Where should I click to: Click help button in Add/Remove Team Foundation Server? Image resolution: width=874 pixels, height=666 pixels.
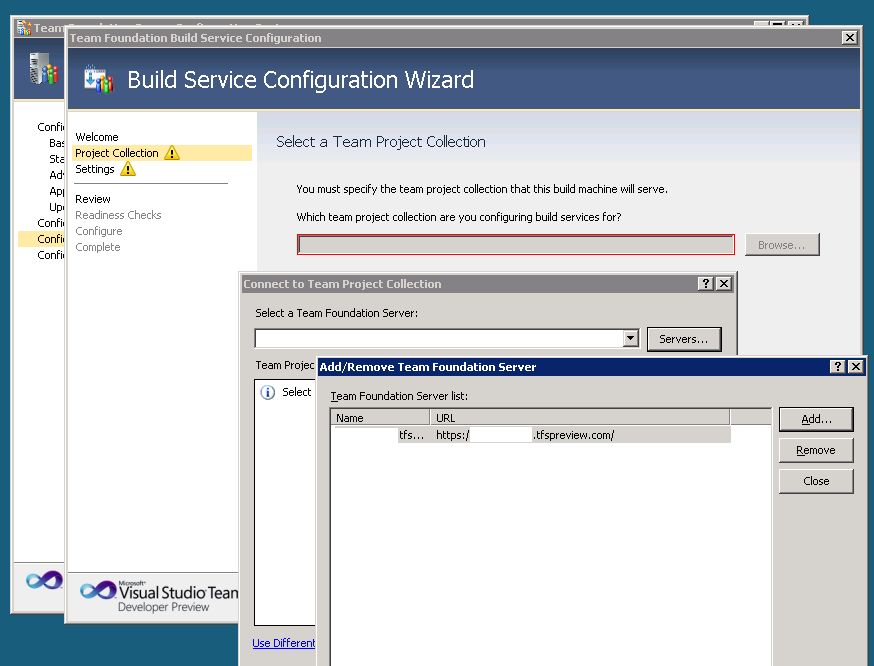838,367
